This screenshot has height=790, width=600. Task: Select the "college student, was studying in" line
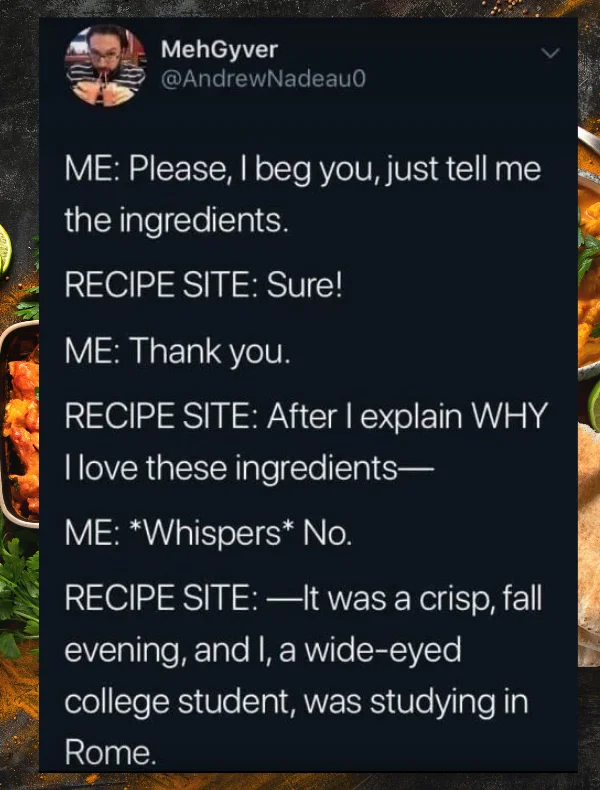pyautogui.click(x=296, y=702)
